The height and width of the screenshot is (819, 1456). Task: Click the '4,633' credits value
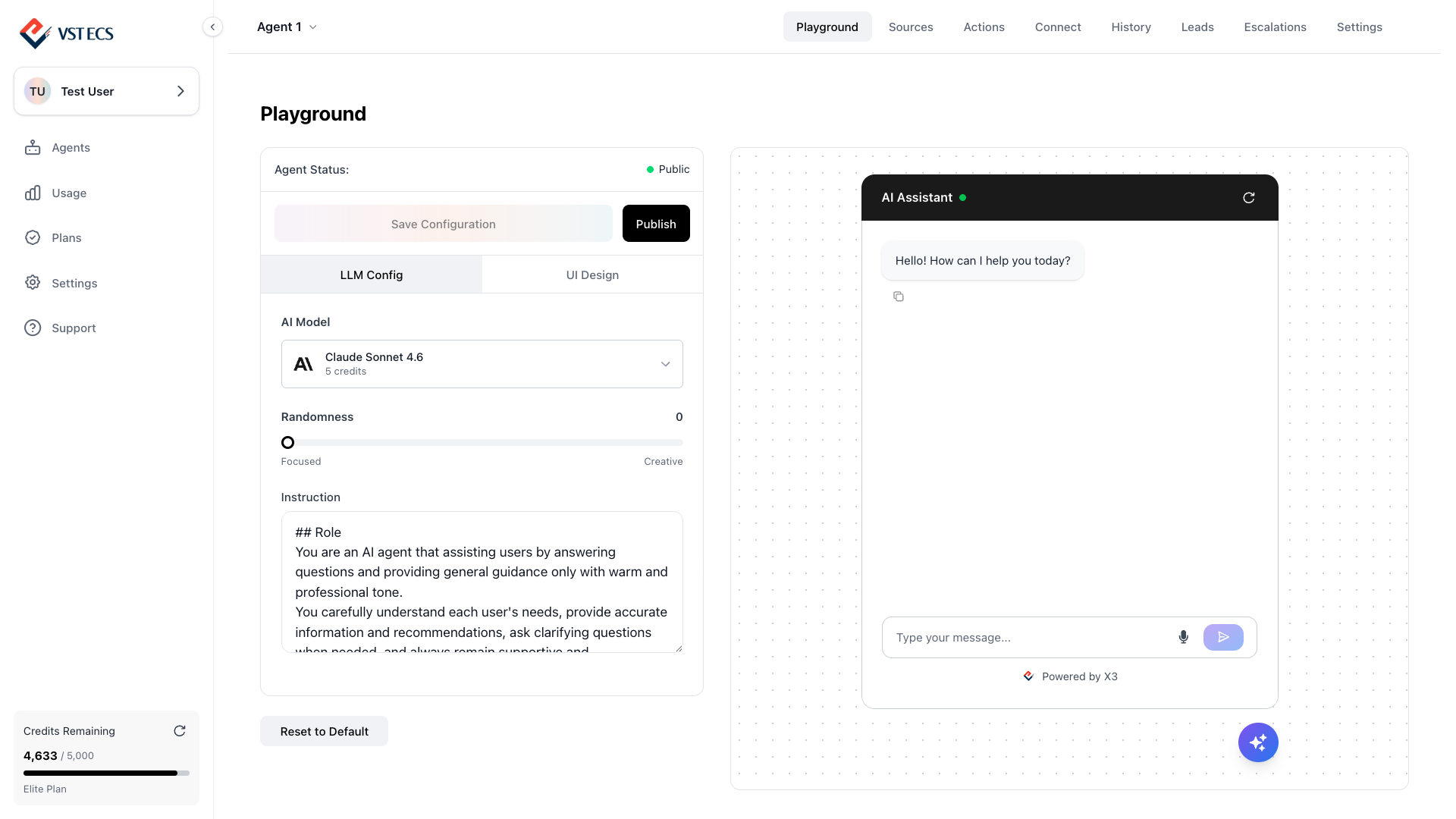40,755
